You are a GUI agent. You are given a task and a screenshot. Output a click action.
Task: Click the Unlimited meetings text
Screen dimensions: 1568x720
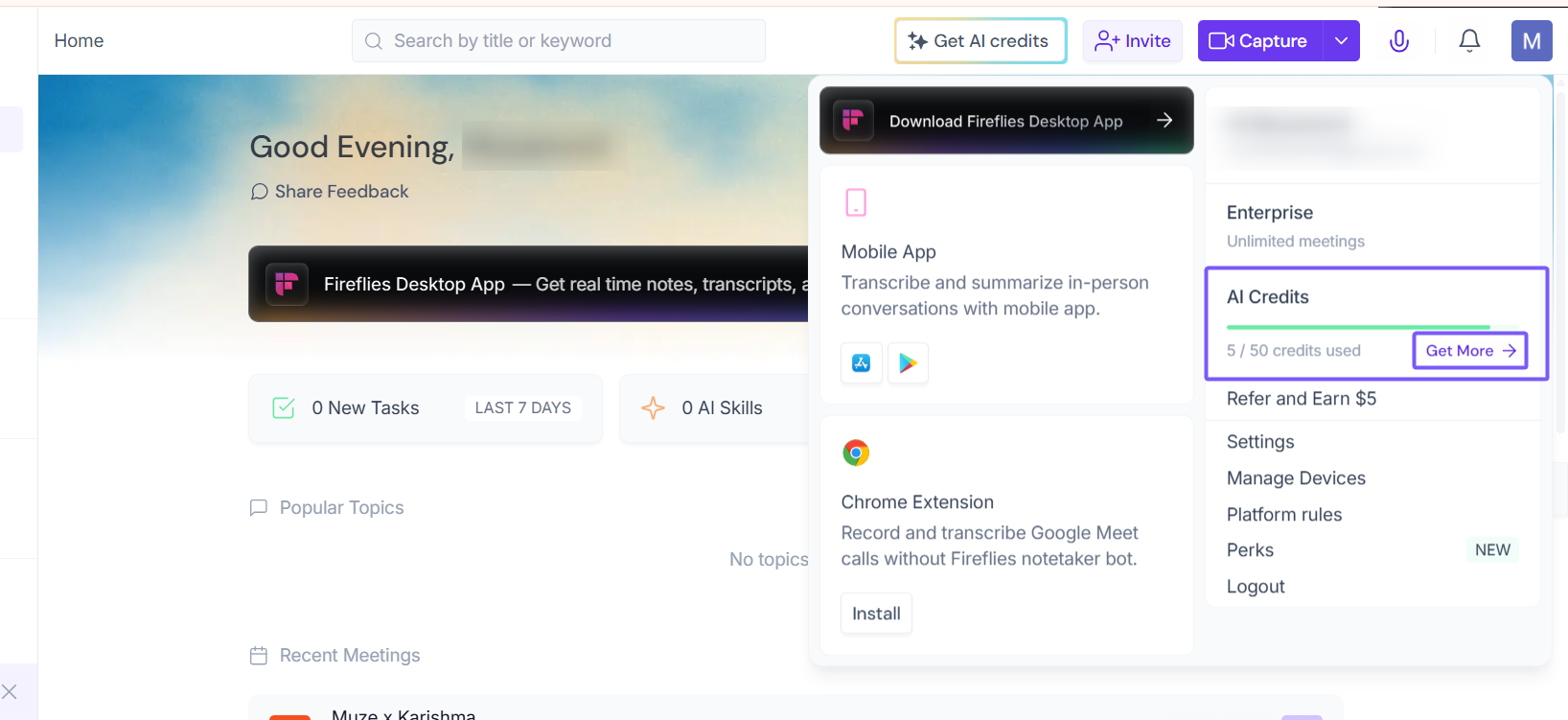[1296, 242]
